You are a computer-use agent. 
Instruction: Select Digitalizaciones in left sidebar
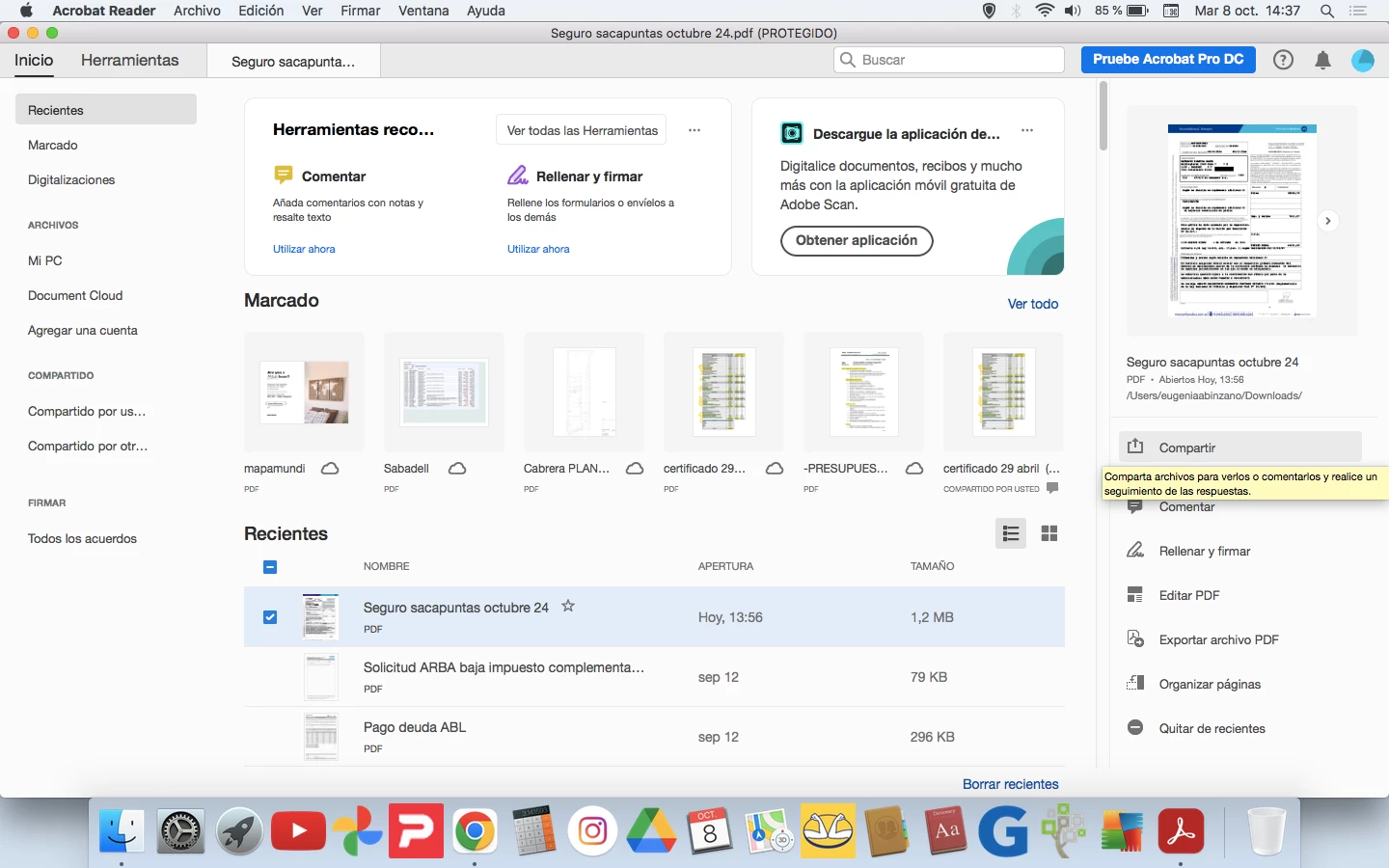pyautogui.click(x=71, y=179)
